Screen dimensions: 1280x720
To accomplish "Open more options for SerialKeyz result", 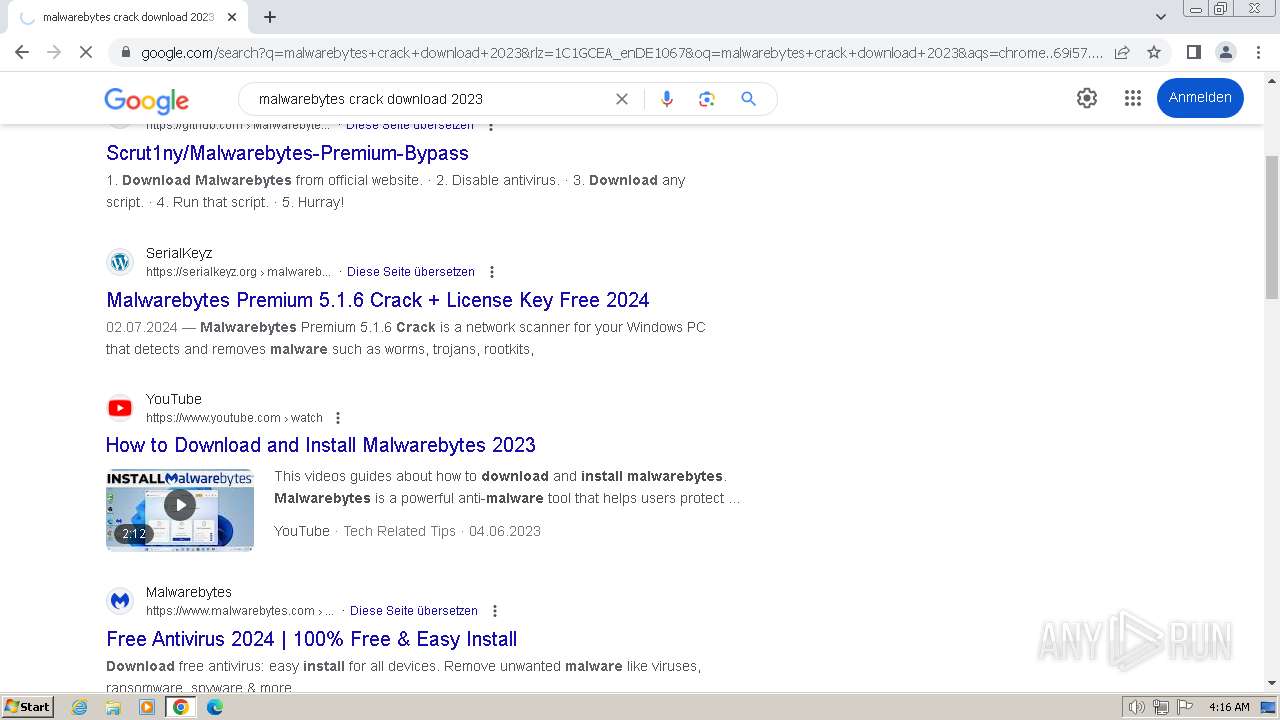I will pyautogui.click(x=492, y=272).
